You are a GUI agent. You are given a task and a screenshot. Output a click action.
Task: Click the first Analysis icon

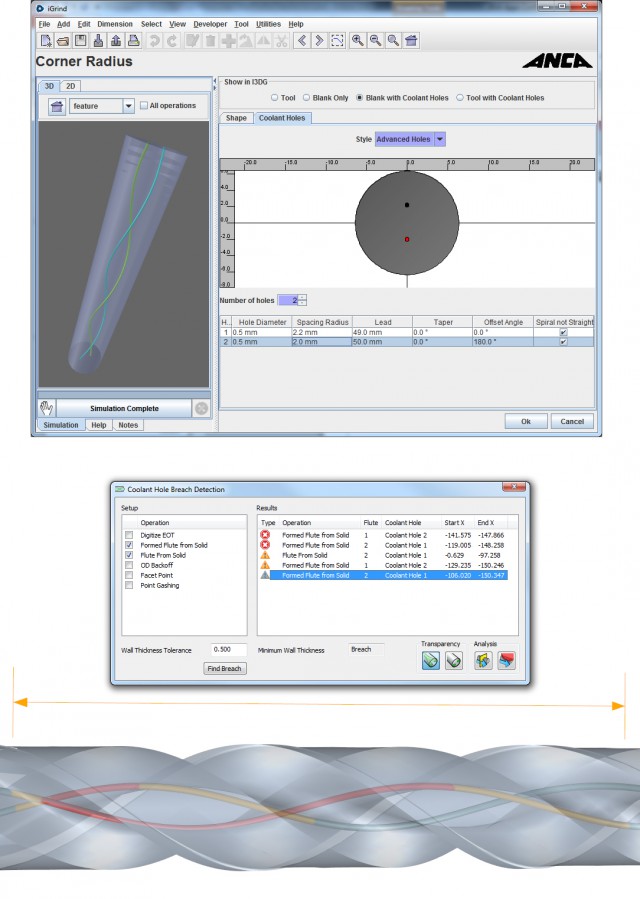tap(483, 660)
